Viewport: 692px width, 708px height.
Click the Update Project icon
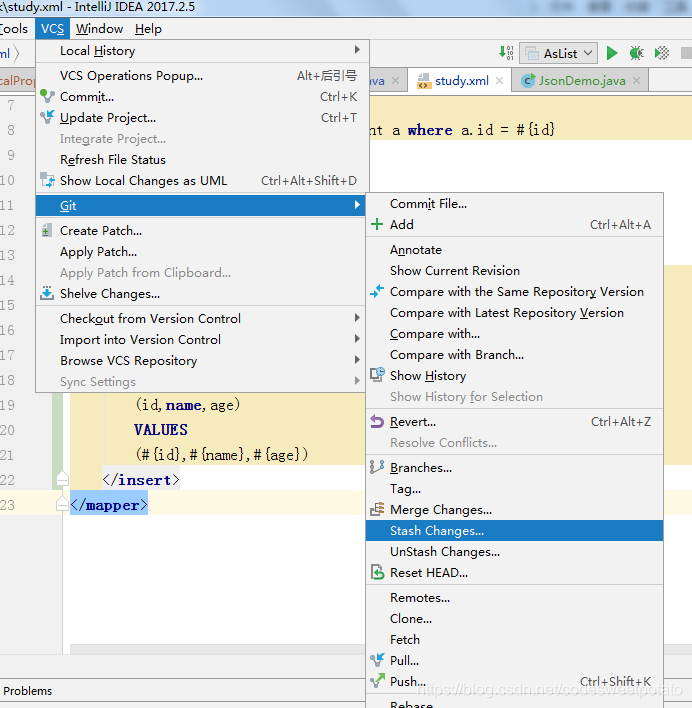(47, 117)
